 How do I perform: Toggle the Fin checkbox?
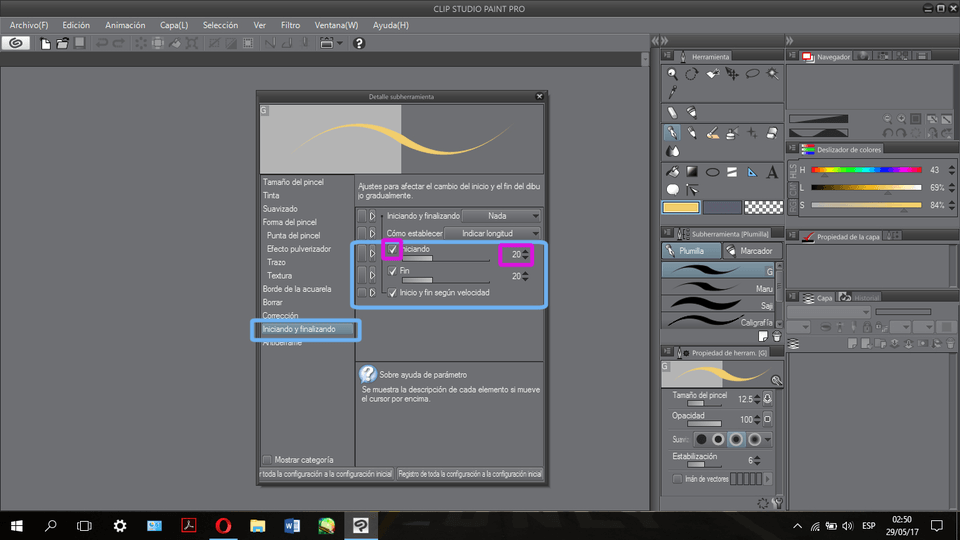coord(393,271)
